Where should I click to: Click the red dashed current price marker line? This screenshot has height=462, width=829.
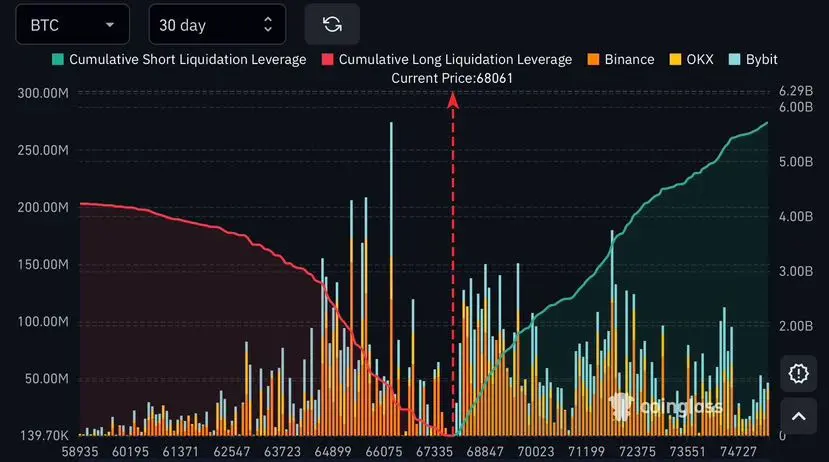453,264
